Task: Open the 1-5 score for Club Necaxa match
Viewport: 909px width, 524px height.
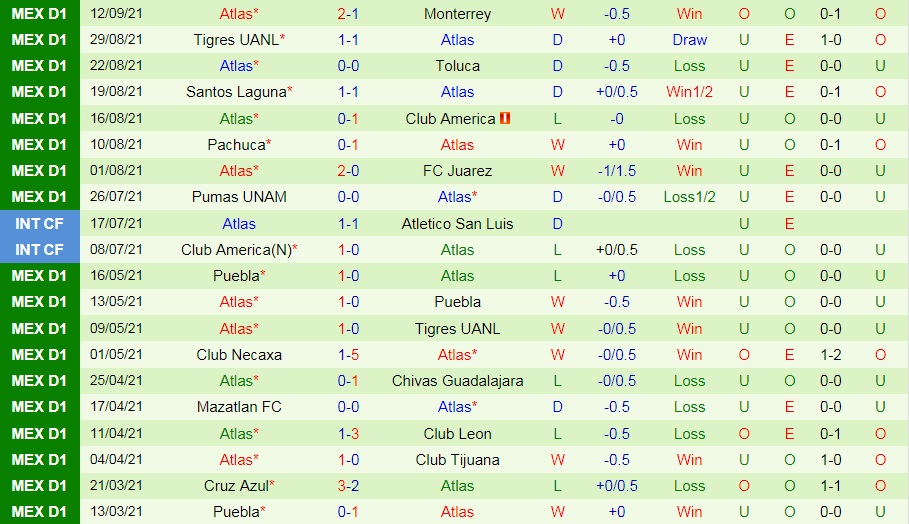Action: [x=348, y=355]
